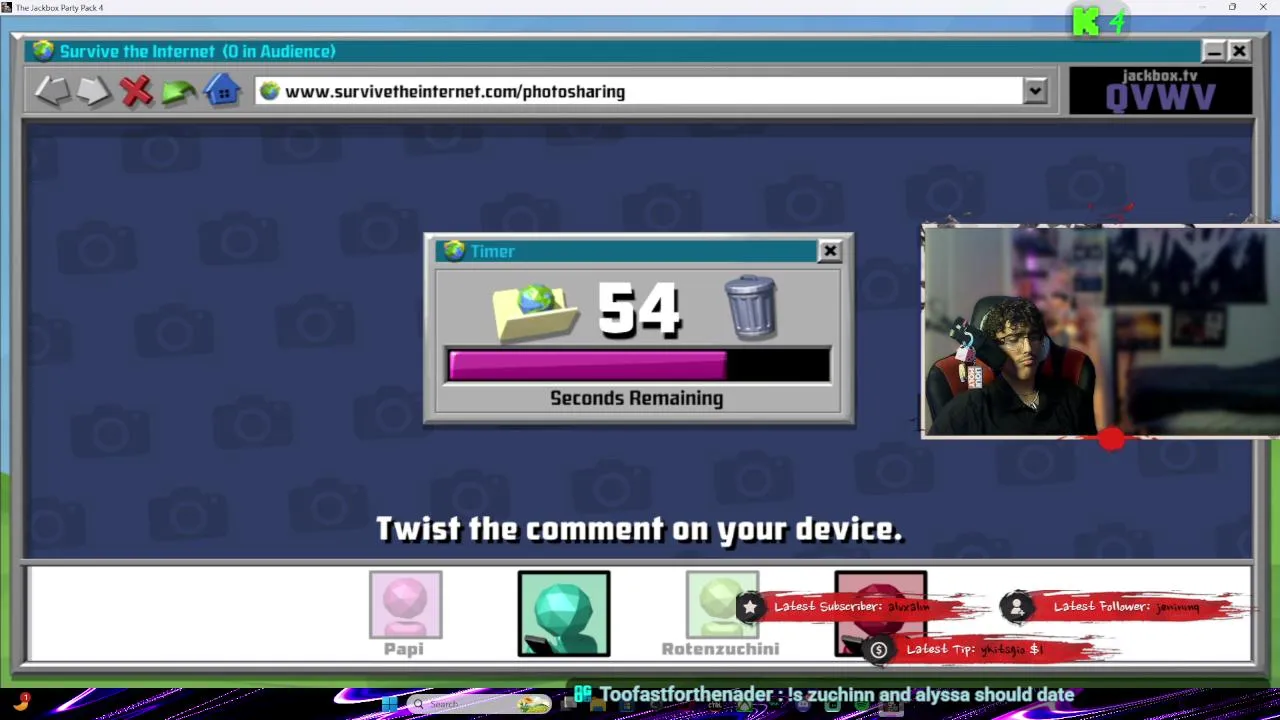This screenshot has height=720, width=1280.
Task: Click the Latest Tip banner text
Action: click(974, 650)
